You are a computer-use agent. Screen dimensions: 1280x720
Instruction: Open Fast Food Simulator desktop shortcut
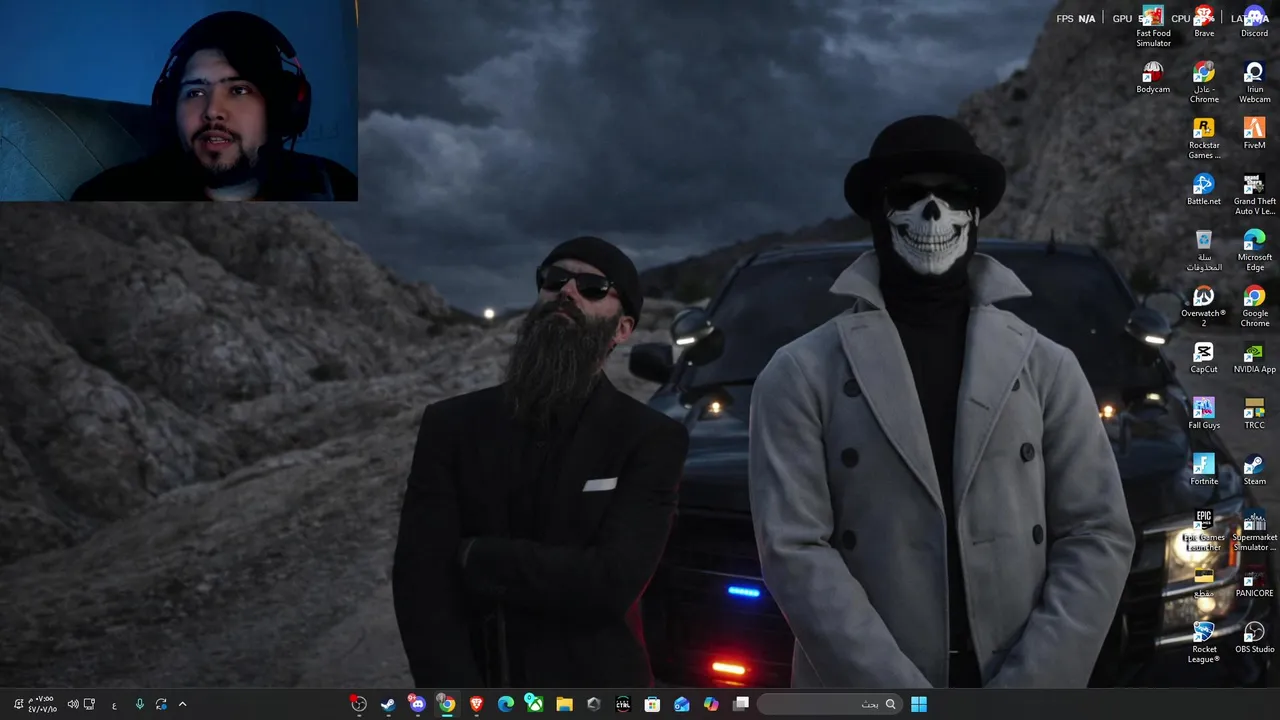click(1153, 27)
